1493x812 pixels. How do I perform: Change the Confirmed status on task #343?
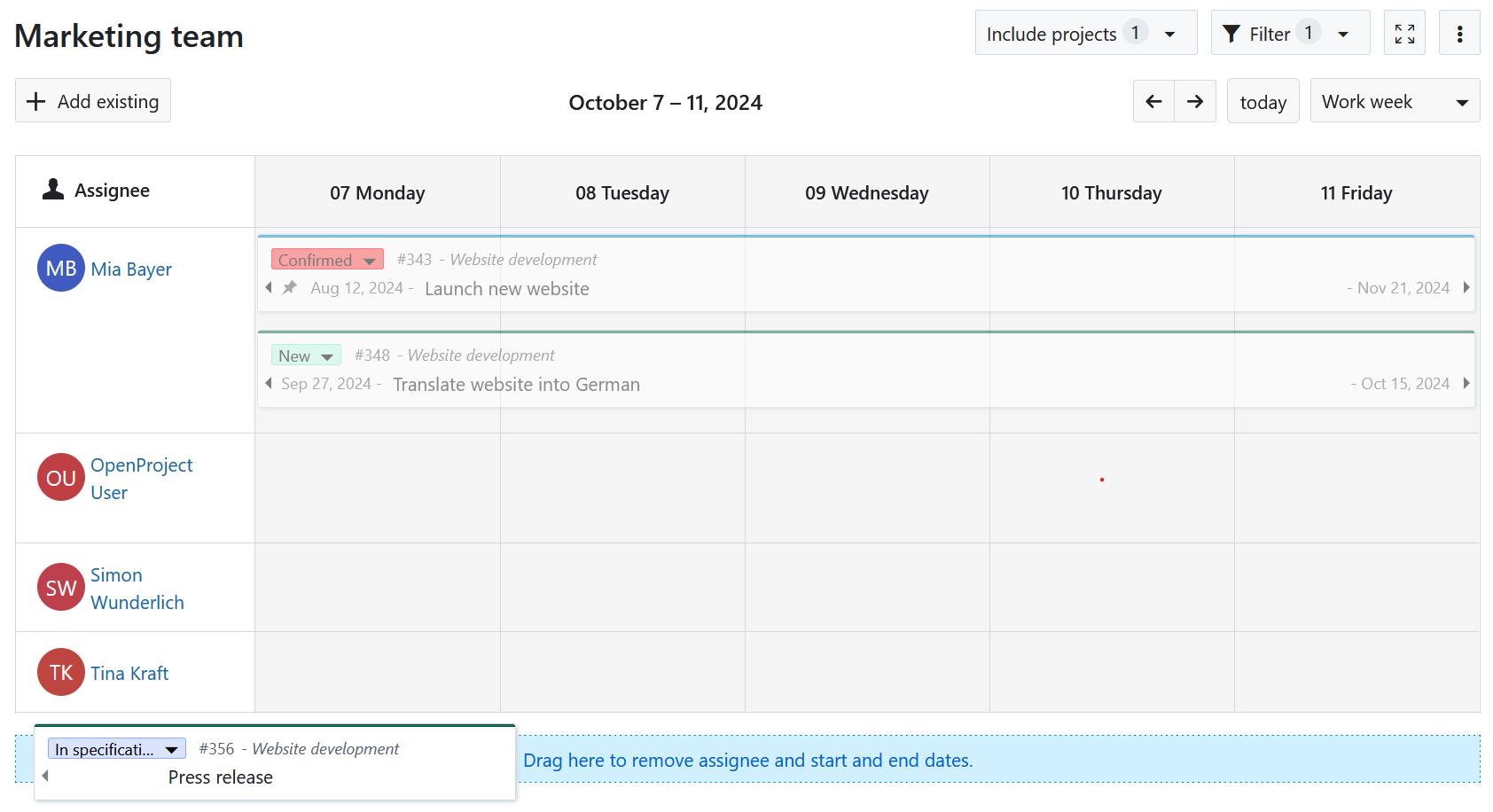click(327, 260)
